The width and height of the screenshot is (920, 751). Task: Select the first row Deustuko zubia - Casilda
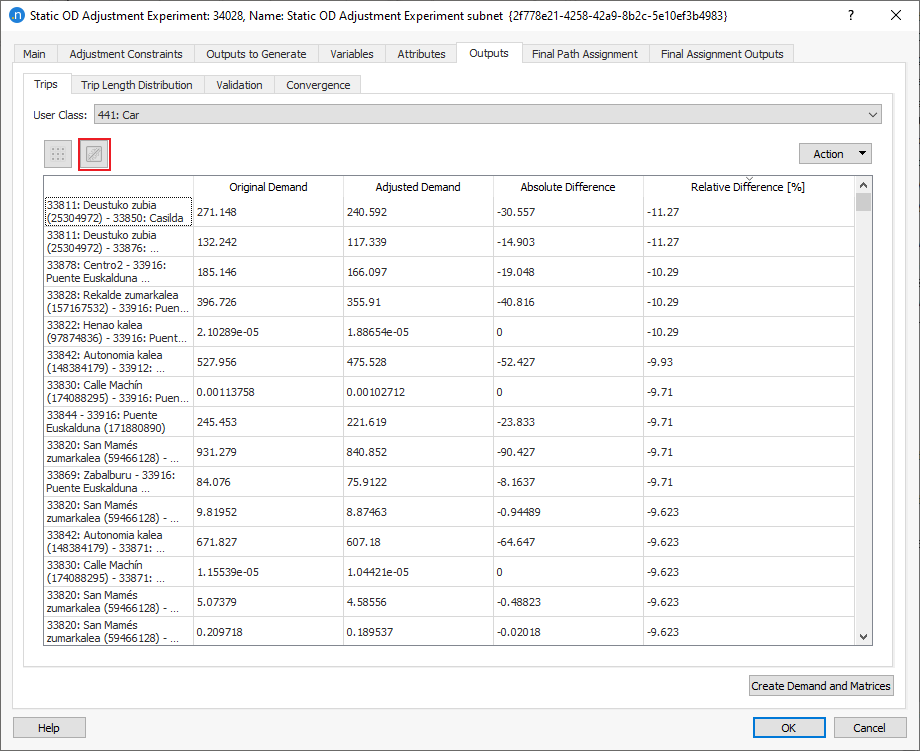118,211
